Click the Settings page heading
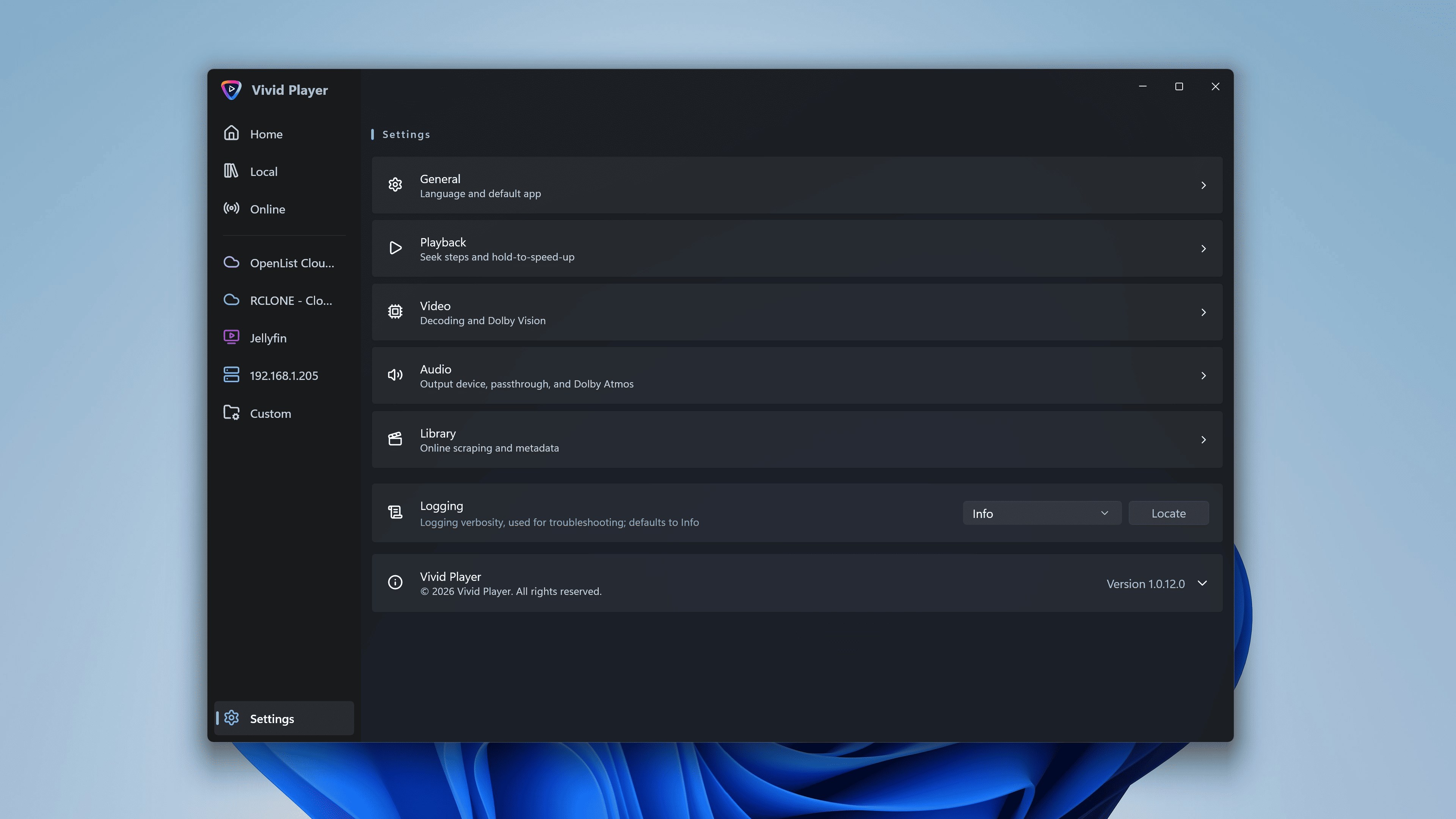This screenshot has height=819, width=1456. coord(406,135)
